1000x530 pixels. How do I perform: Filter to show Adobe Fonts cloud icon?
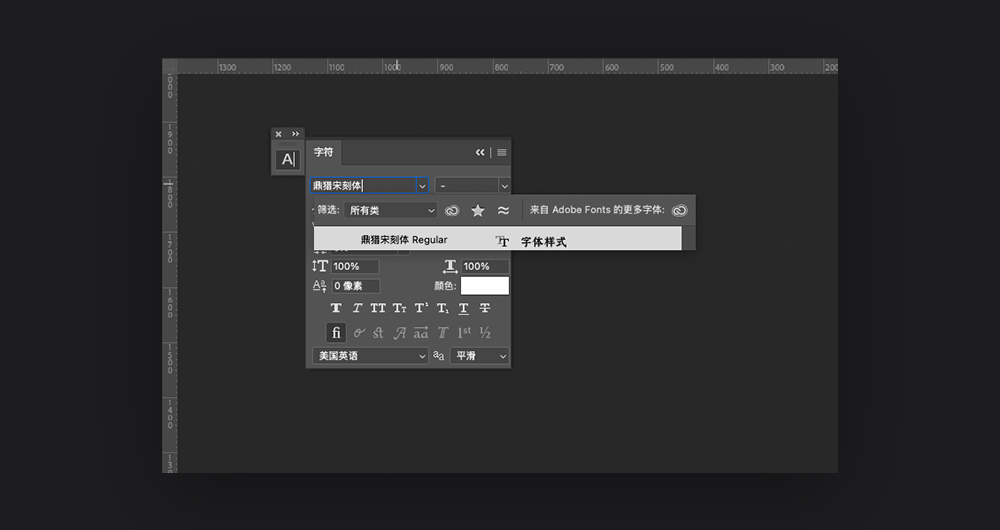pos(452,211)
